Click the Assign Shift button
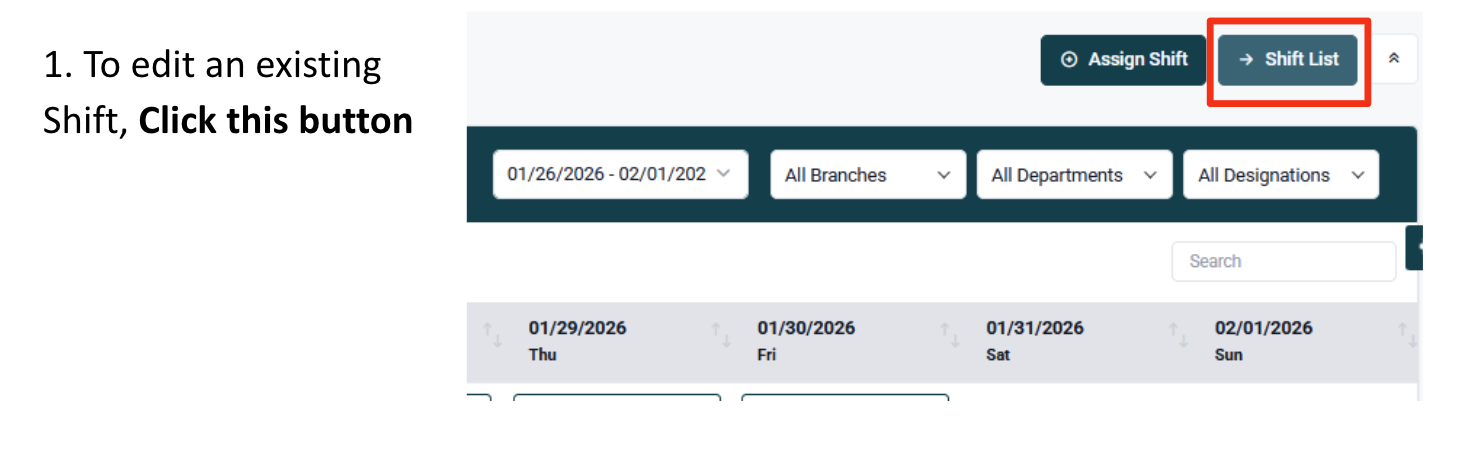 pyautogui.click(x=1123, y=60)
